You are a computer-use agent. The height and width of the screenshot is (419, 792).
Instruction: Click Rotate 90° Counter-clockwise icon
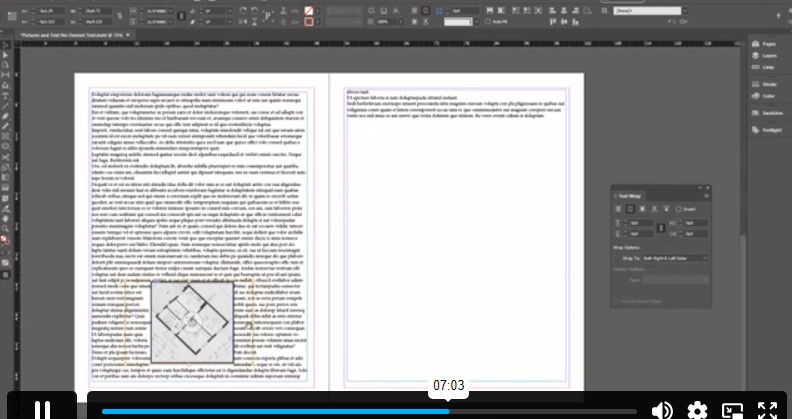coord(255,10)
